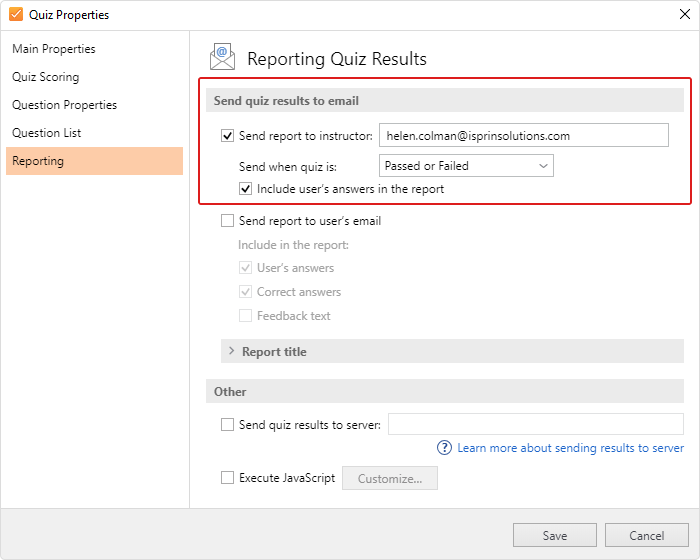The width and height of the screenshot is (700, 560).
Task: Open Question Properties section
Action: [64, 105]
